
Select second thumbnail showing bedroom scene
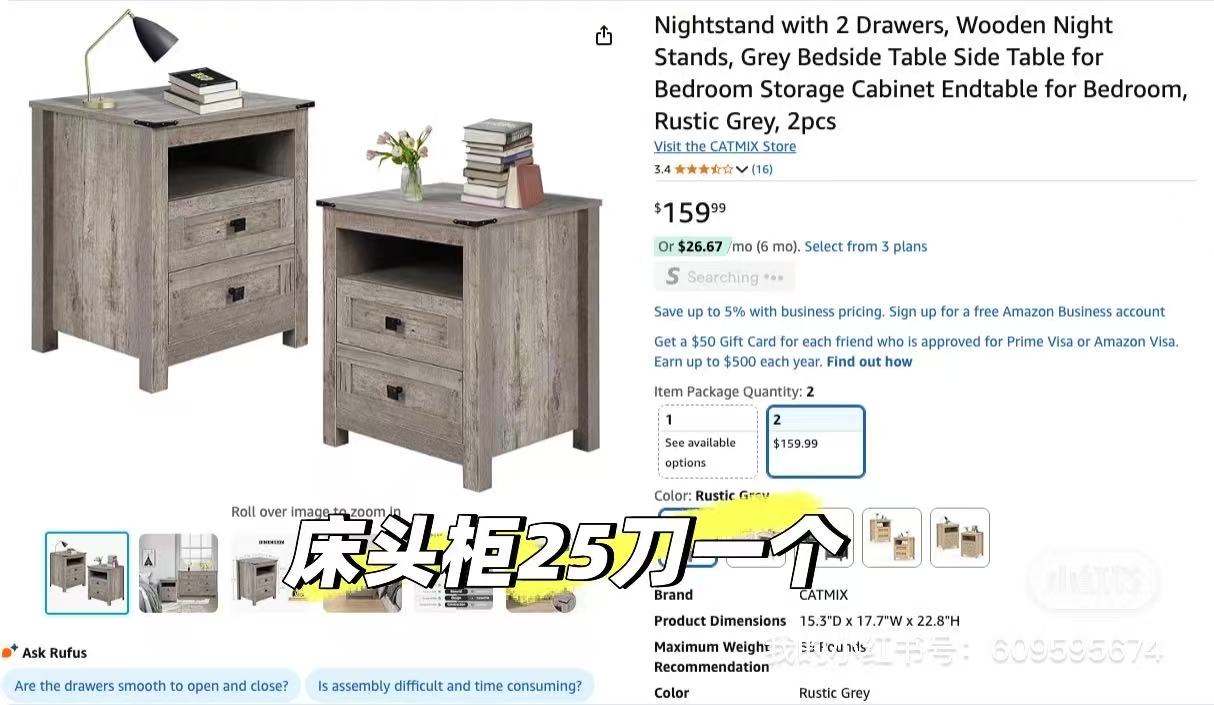pos(178,573)
